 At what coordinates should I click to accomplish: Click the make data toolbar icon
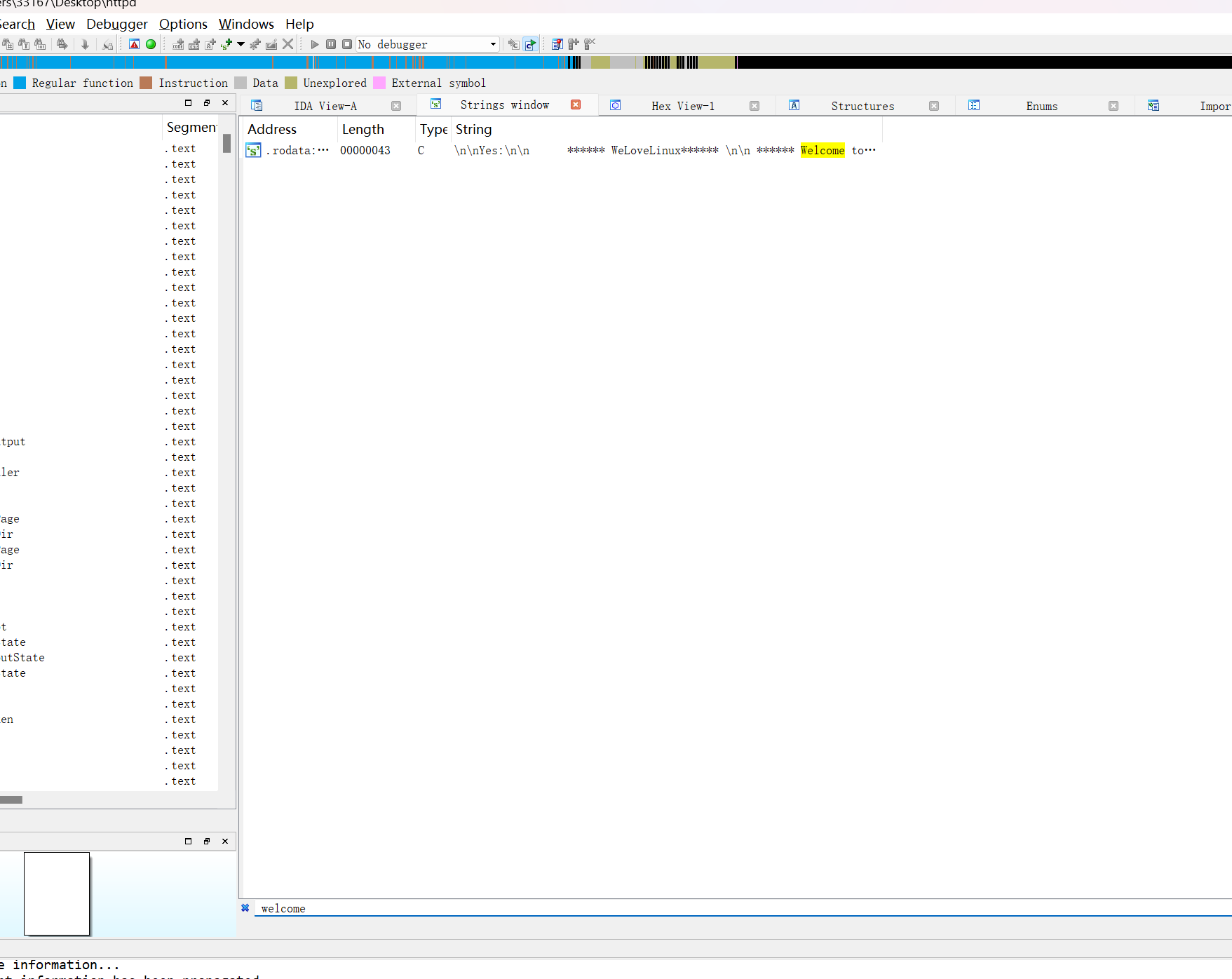point(194,44)
